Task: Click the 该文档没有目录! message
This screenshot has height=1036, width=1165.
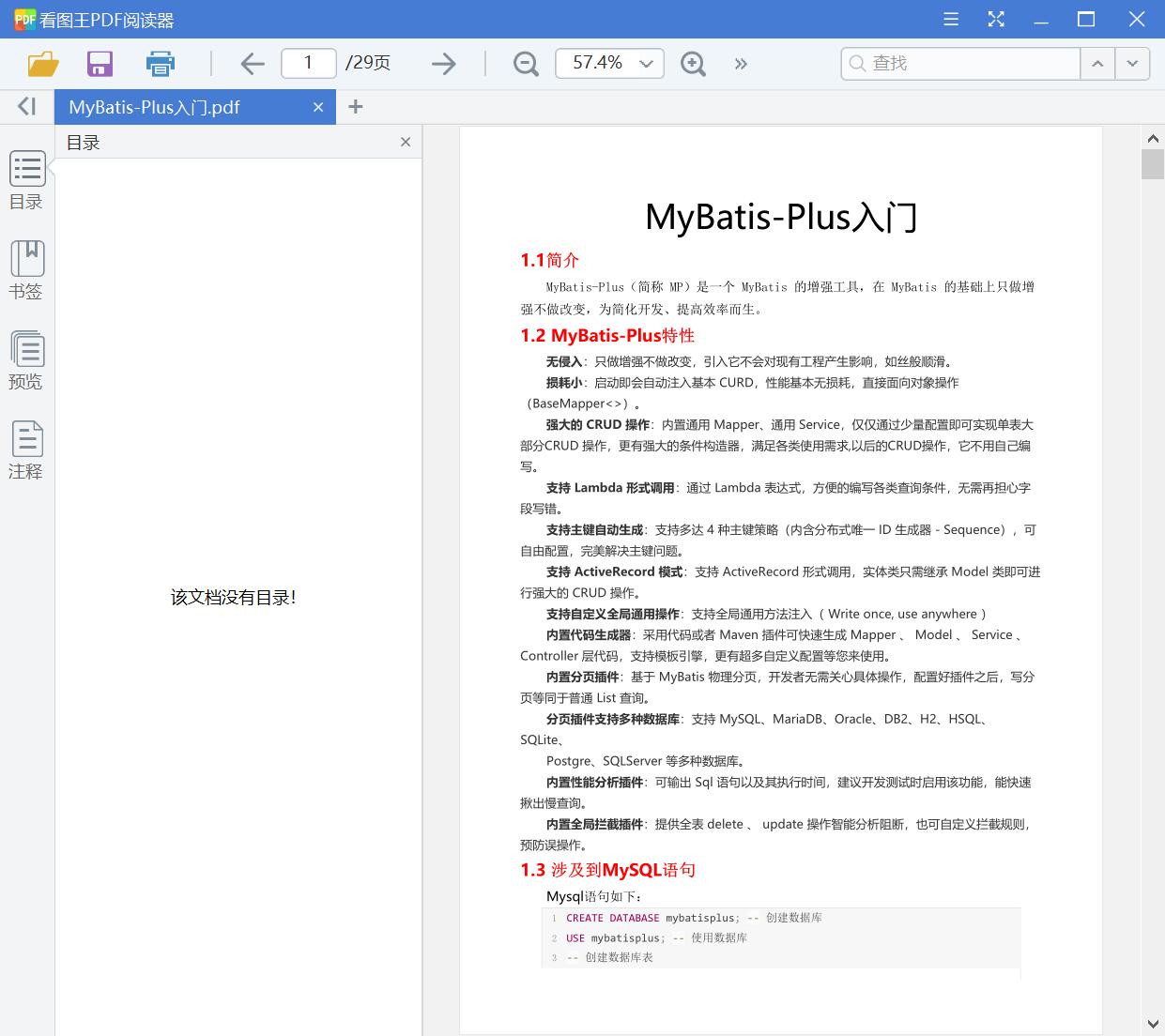Action: pyautogui.click(x=234, y=598)
